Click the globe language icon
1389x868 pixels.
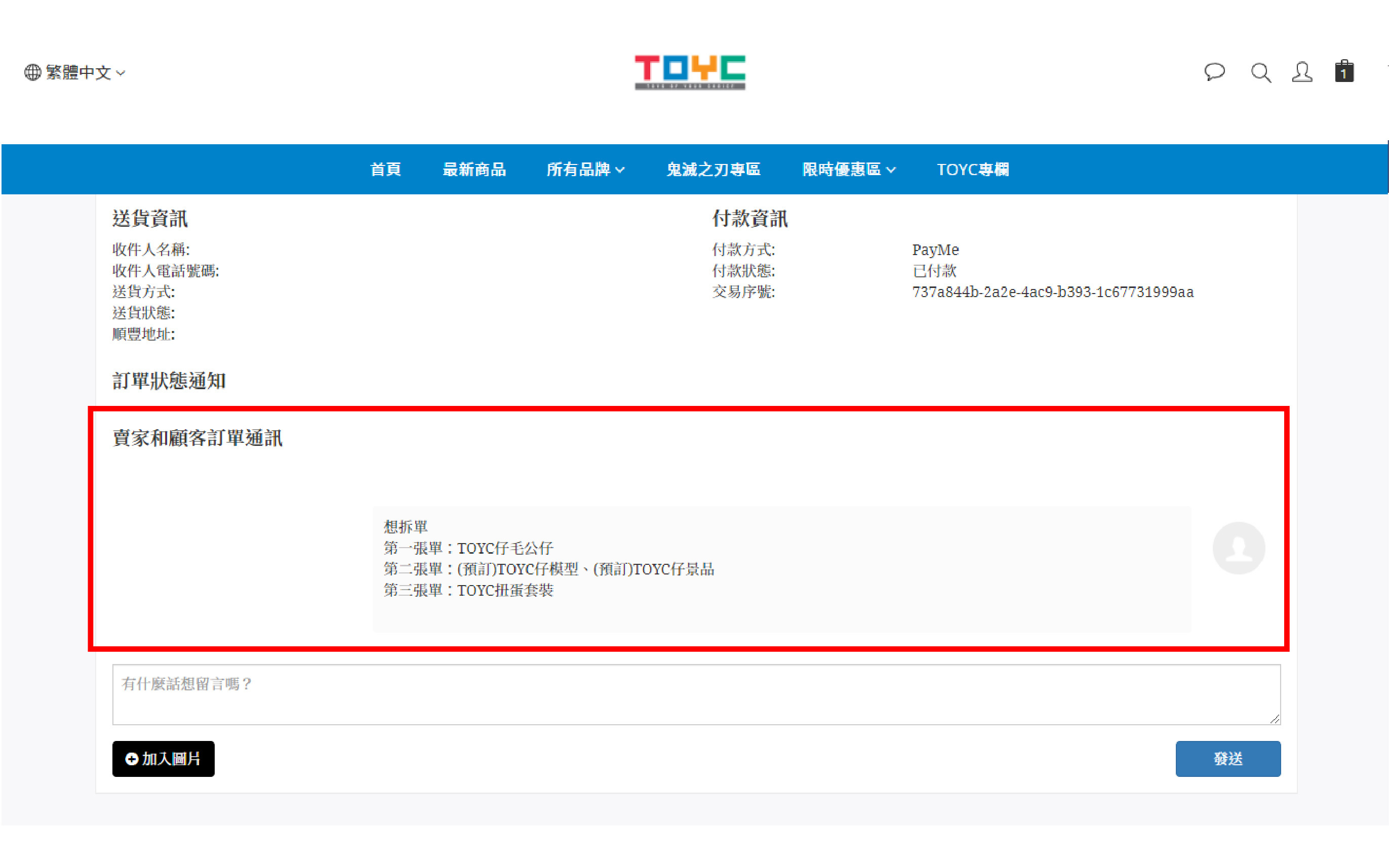click(33, 72)
